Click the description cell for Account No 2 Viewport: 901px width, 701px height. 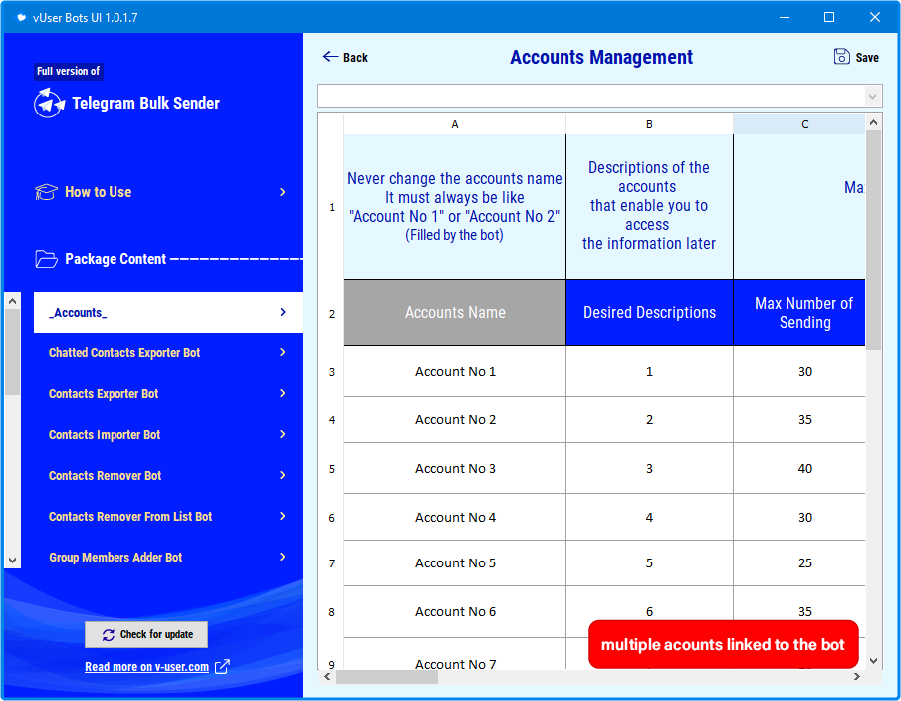(649, 420)
